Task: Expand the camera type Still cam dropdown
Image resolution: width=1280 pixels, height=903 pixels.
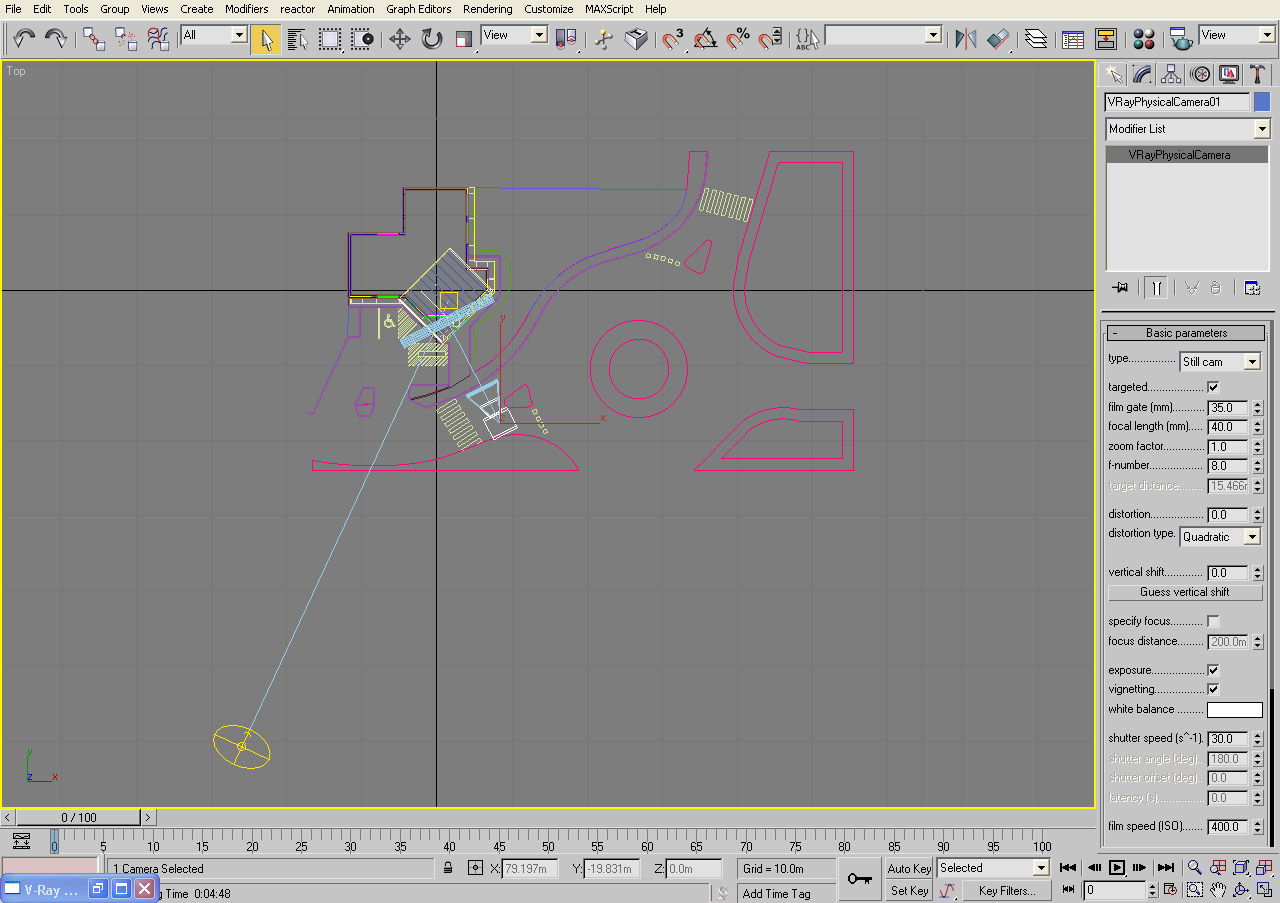Action: (1220, 362)
